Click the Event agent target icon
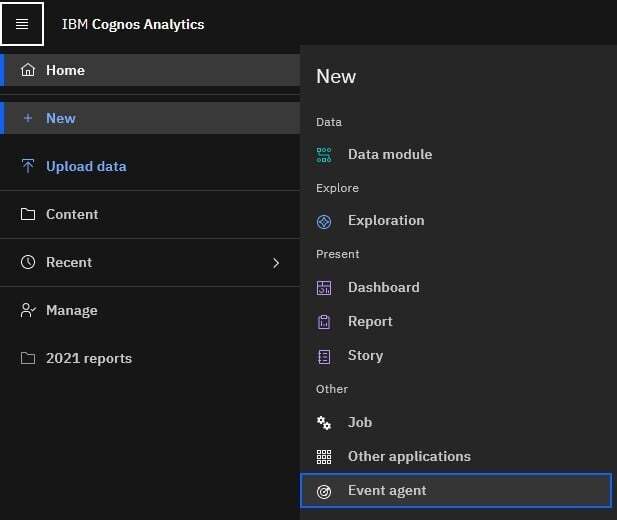The width and height of the screenshot is (617, 520). pos(324,492)
